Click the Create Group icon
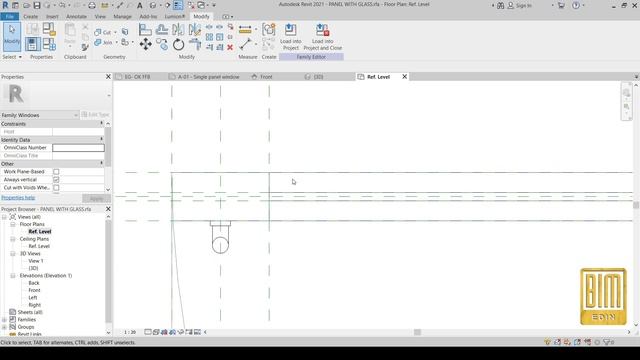The image size is (640, 360). [269, 29]
